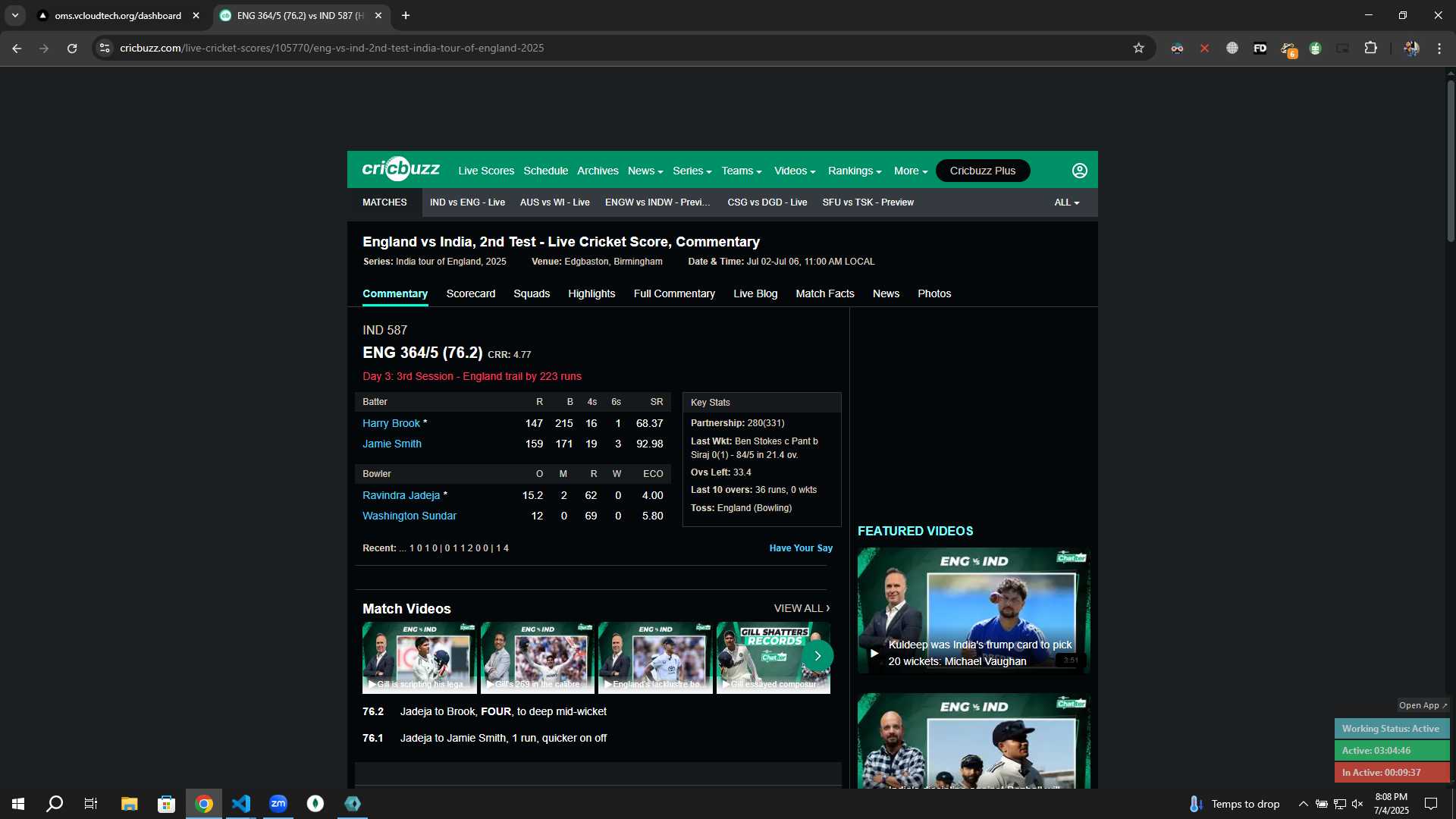Click Open App button
The image size is (1456, 819).
pos(1423,705)
